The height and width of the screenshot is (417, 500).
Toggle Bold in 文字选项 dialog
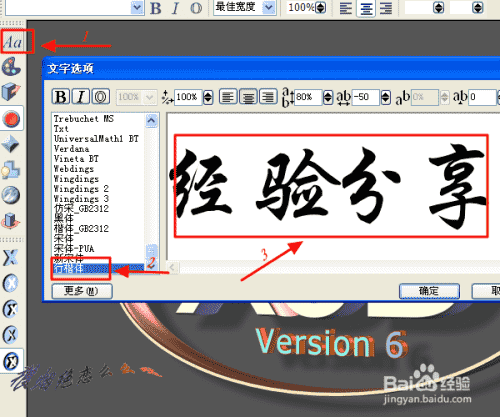click(61, 97)
